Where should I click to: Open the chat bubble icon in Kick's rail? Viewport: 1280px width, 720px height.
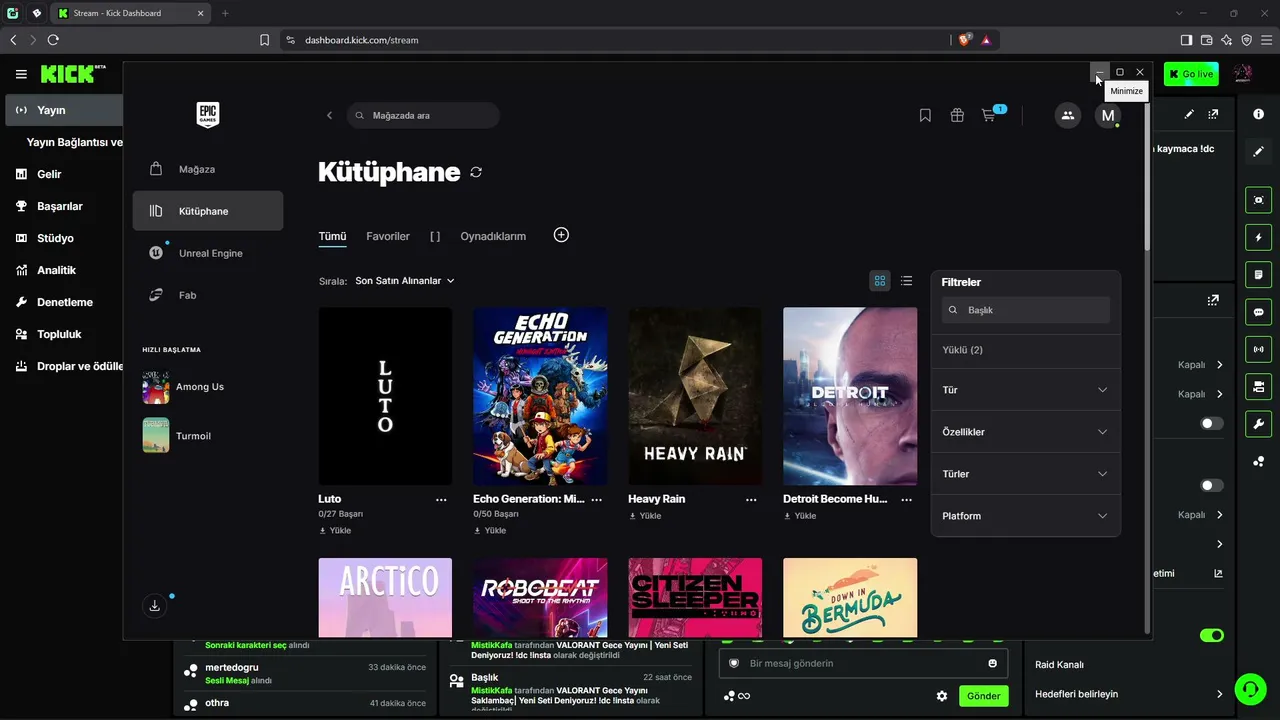1259,312
